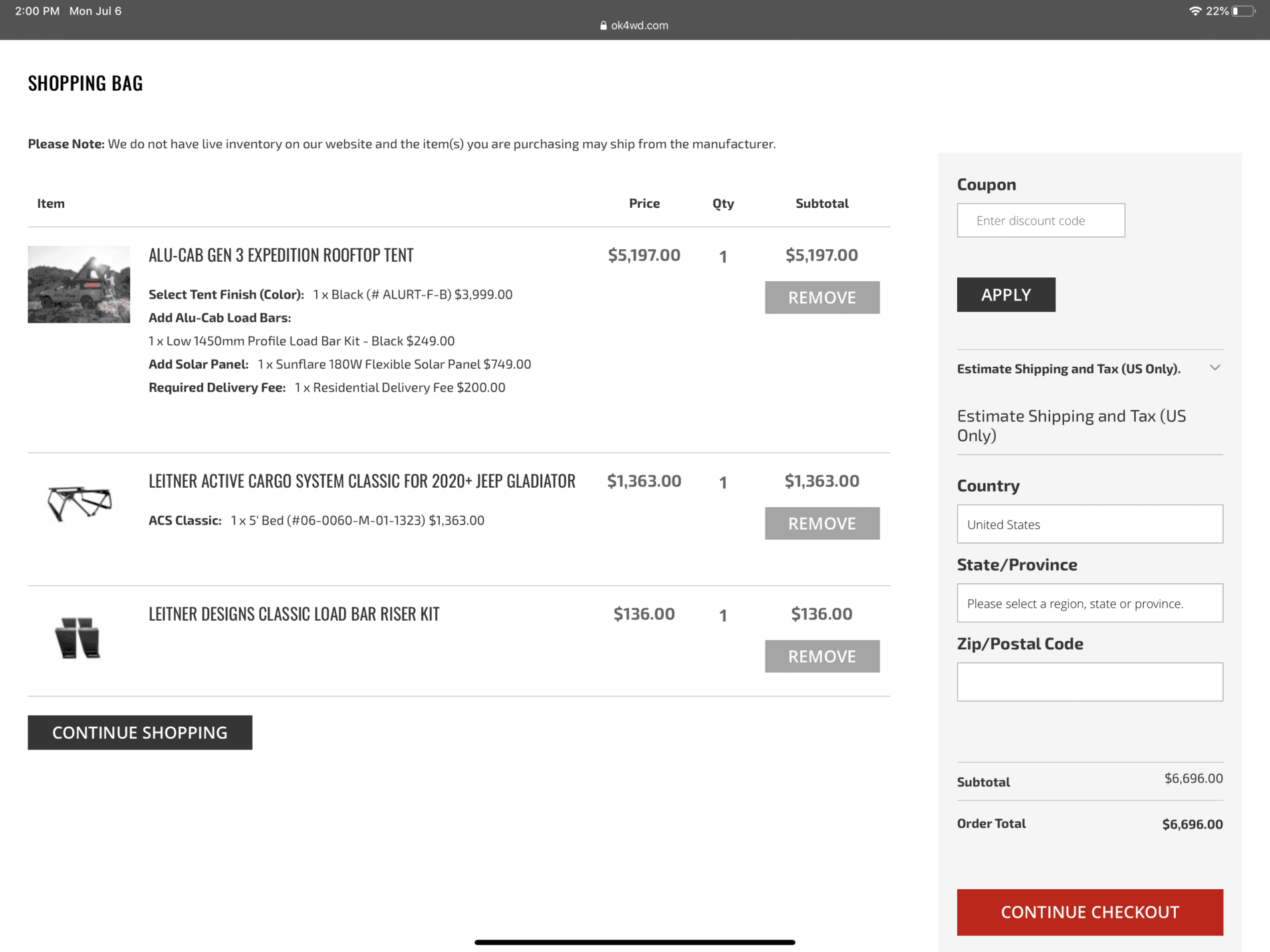Tap the iPad home indicator bar
This screenshot has height=952, width=1270.
pyautogui.click(x=634, y=942)
